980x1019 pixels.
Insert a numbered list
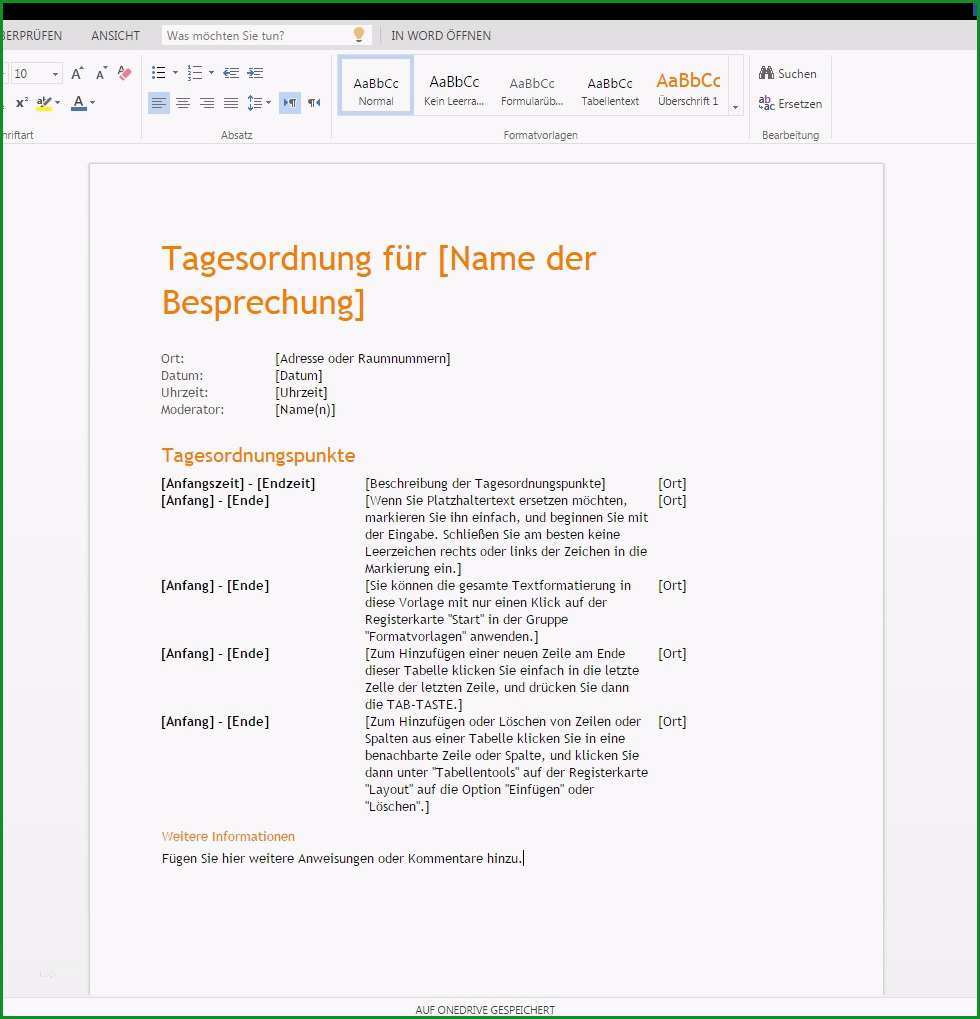[194, 73]
